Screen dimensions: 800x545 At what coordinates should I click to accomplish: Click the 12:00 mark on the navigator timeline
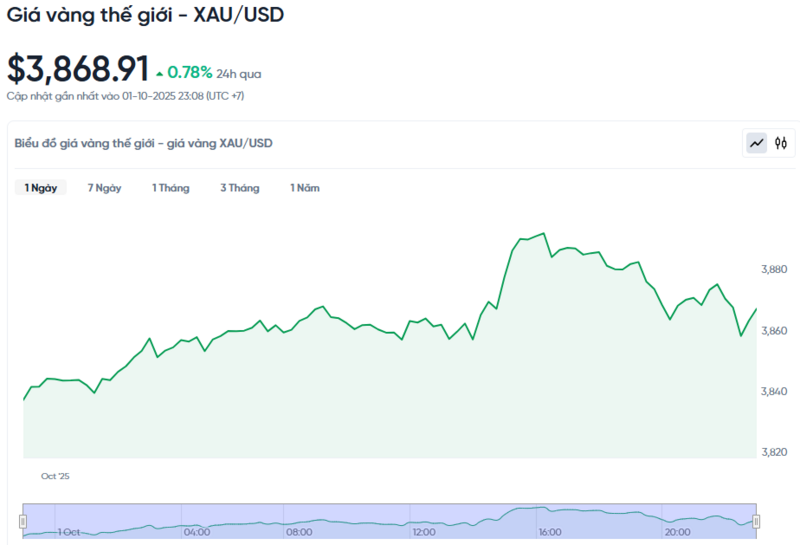coord(424,532)
